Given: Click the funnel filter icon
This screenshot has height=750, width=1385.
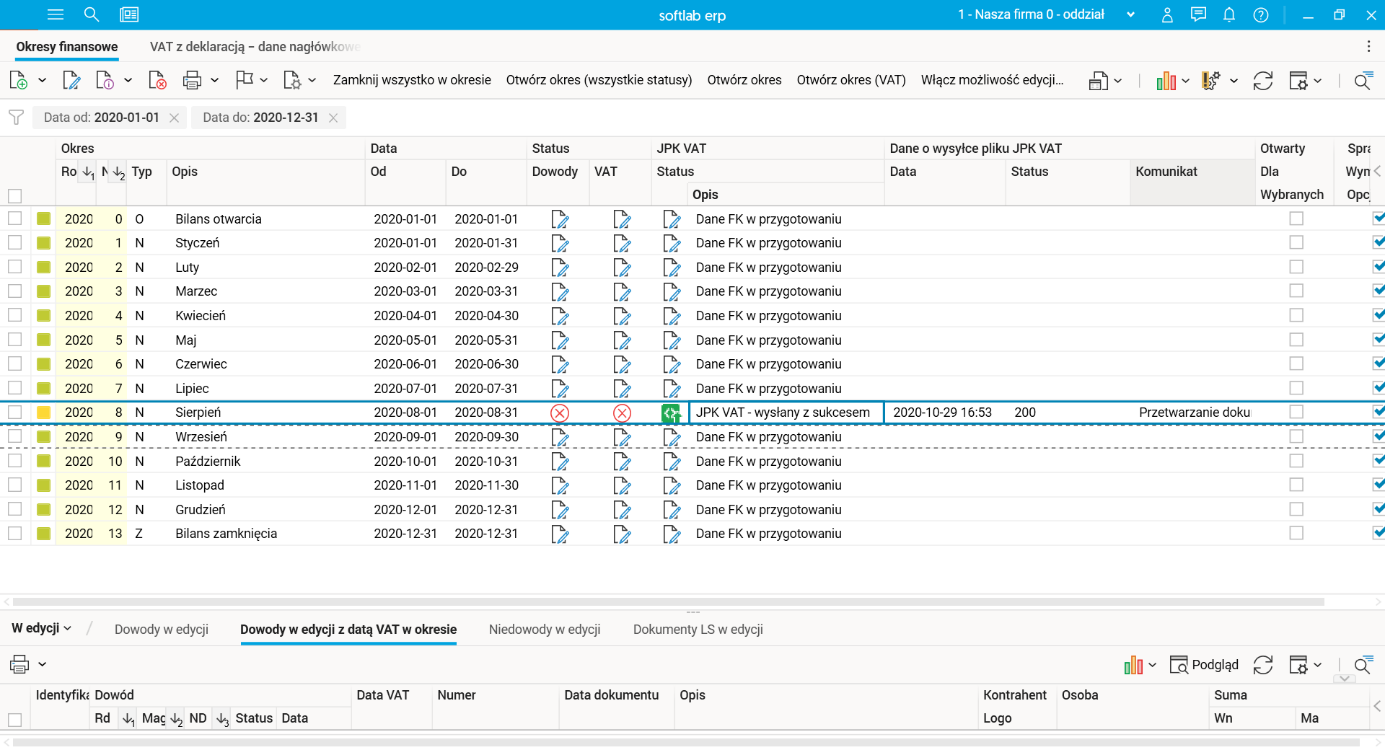Looking at the screenshot, I should pos(16,117).
